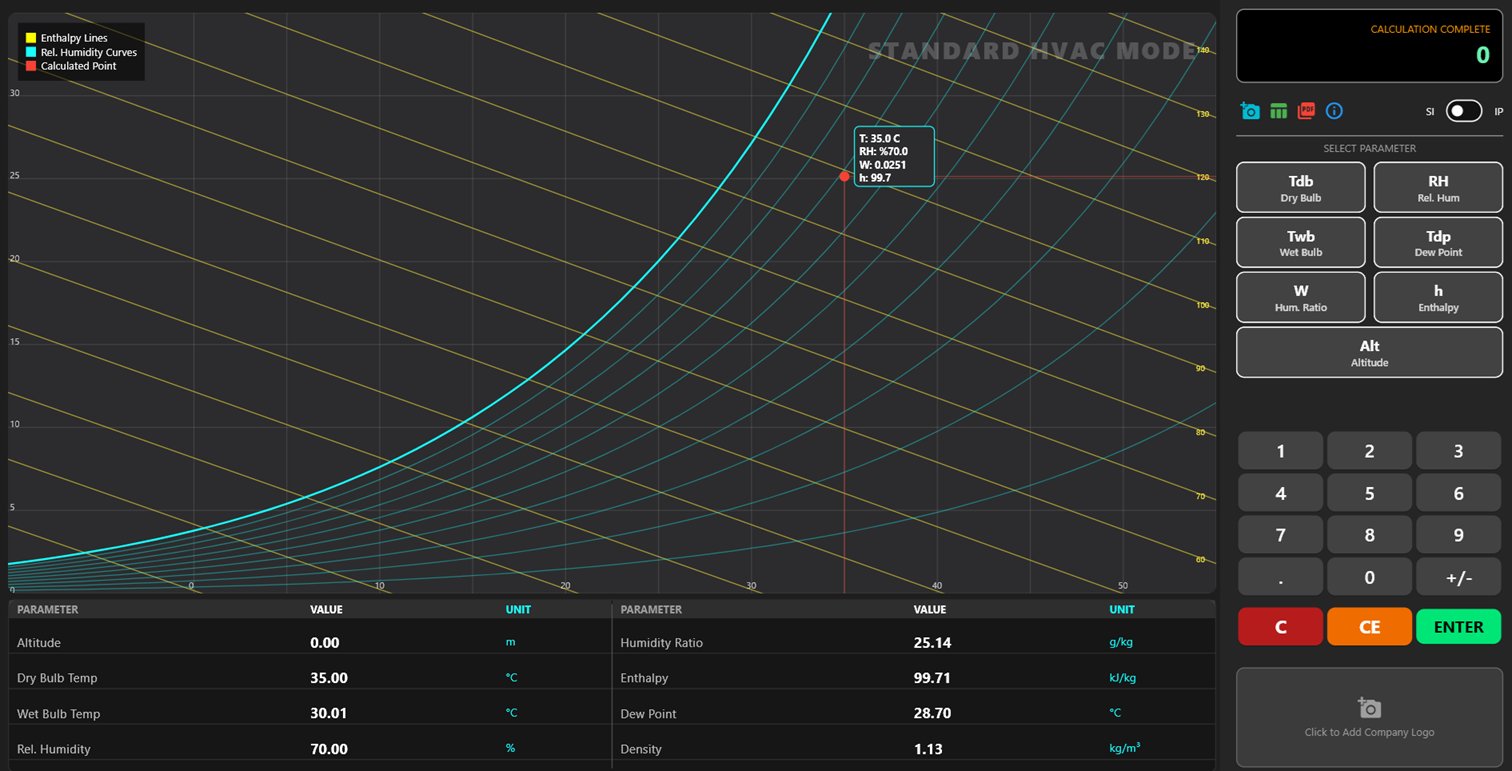The height and width of the screenshot is (771, 1512).
Task: Click the calculation result display field
Action: [1369, 46]
